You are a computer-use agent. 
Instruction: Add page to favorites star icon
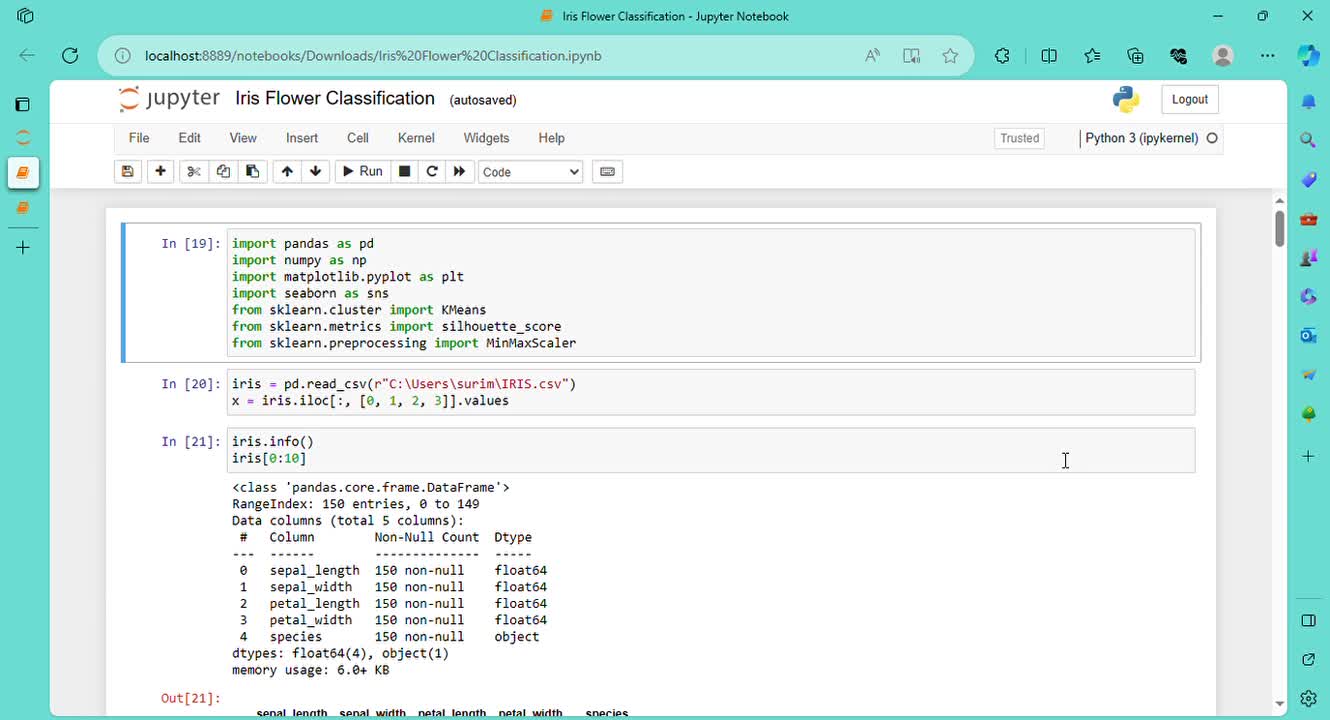950,56
